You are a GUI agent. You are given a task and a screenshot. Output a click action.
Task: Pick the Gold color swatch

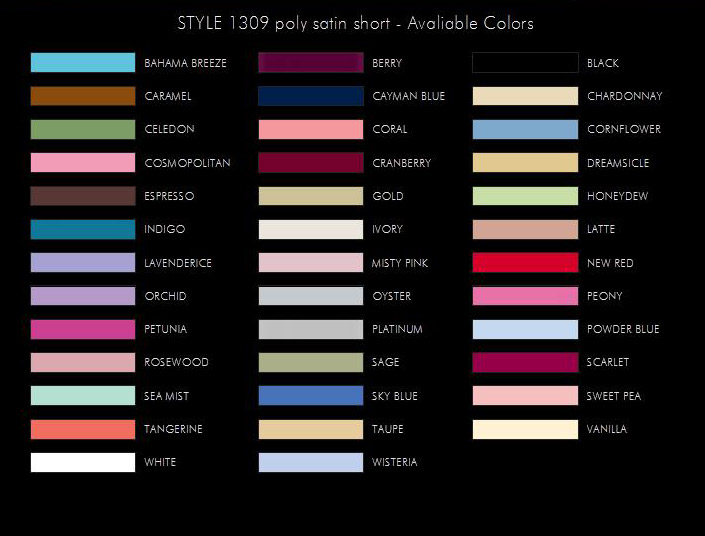click(x=311, y=196)
